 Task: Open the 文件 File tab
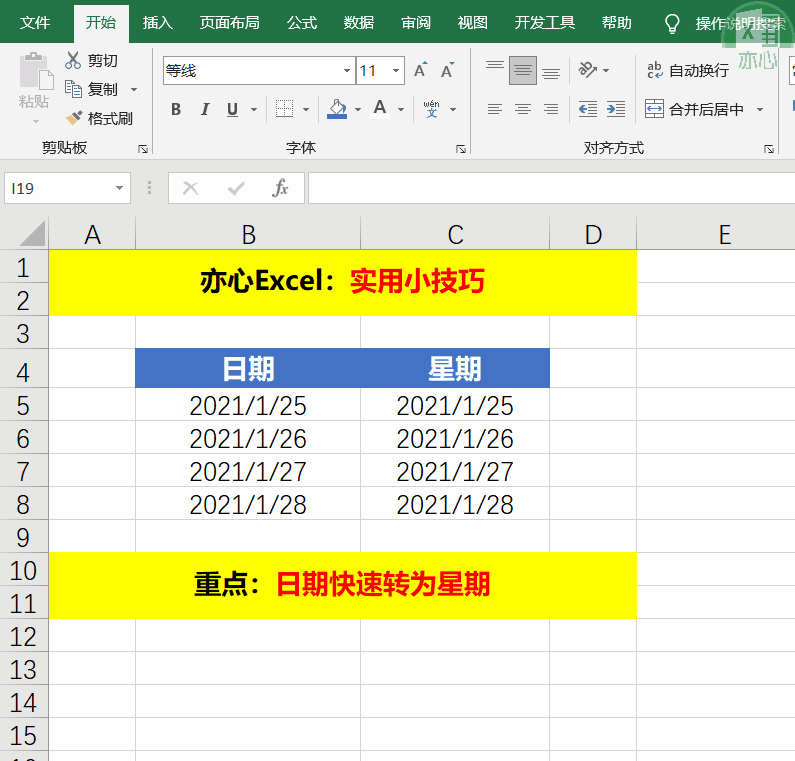34,23
